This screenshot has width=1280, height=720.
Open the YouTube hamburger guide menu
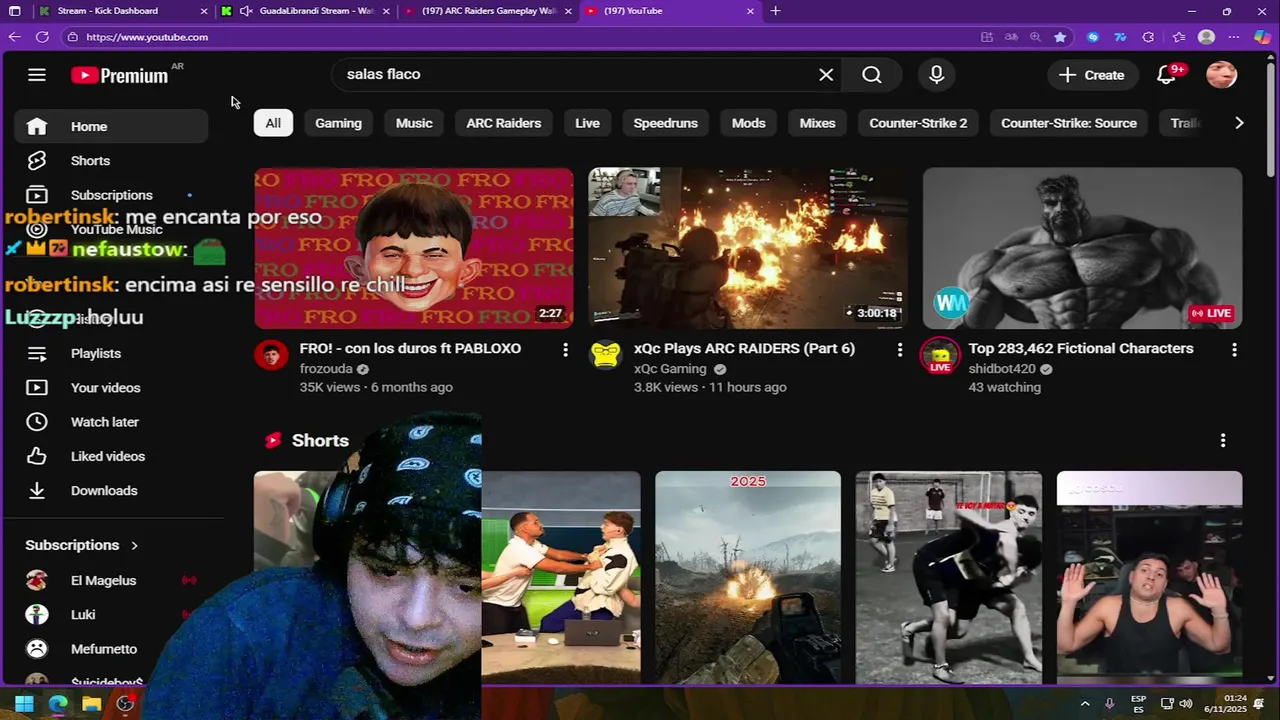click(37, 75)
